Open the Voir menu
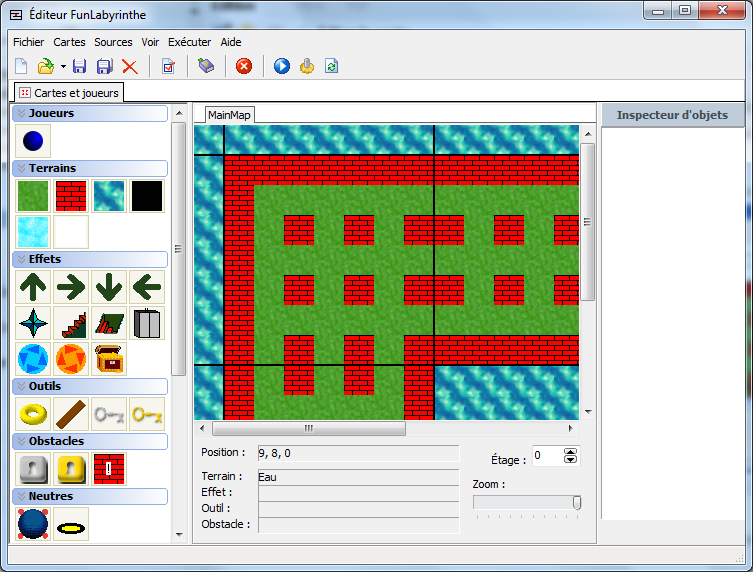The width and height of the screenshot is (753, 572). click(150, 42)
